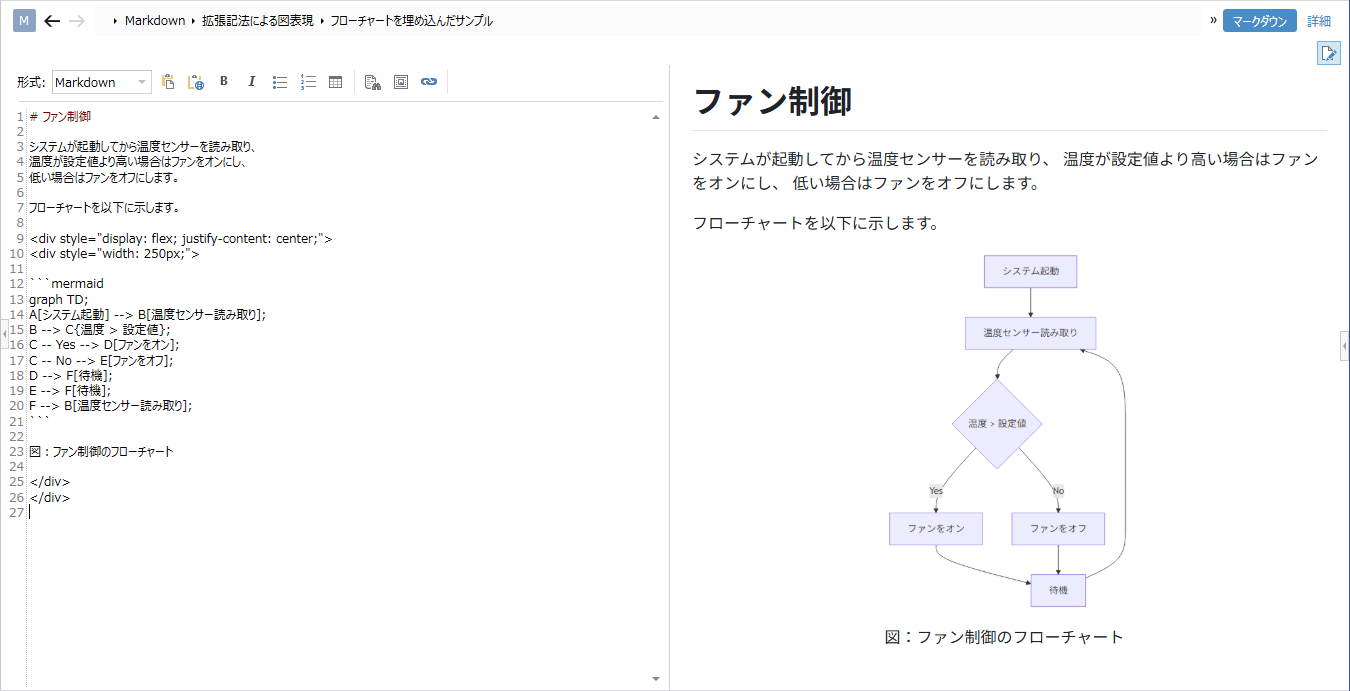Toggle bold formatting

[224, 82]
